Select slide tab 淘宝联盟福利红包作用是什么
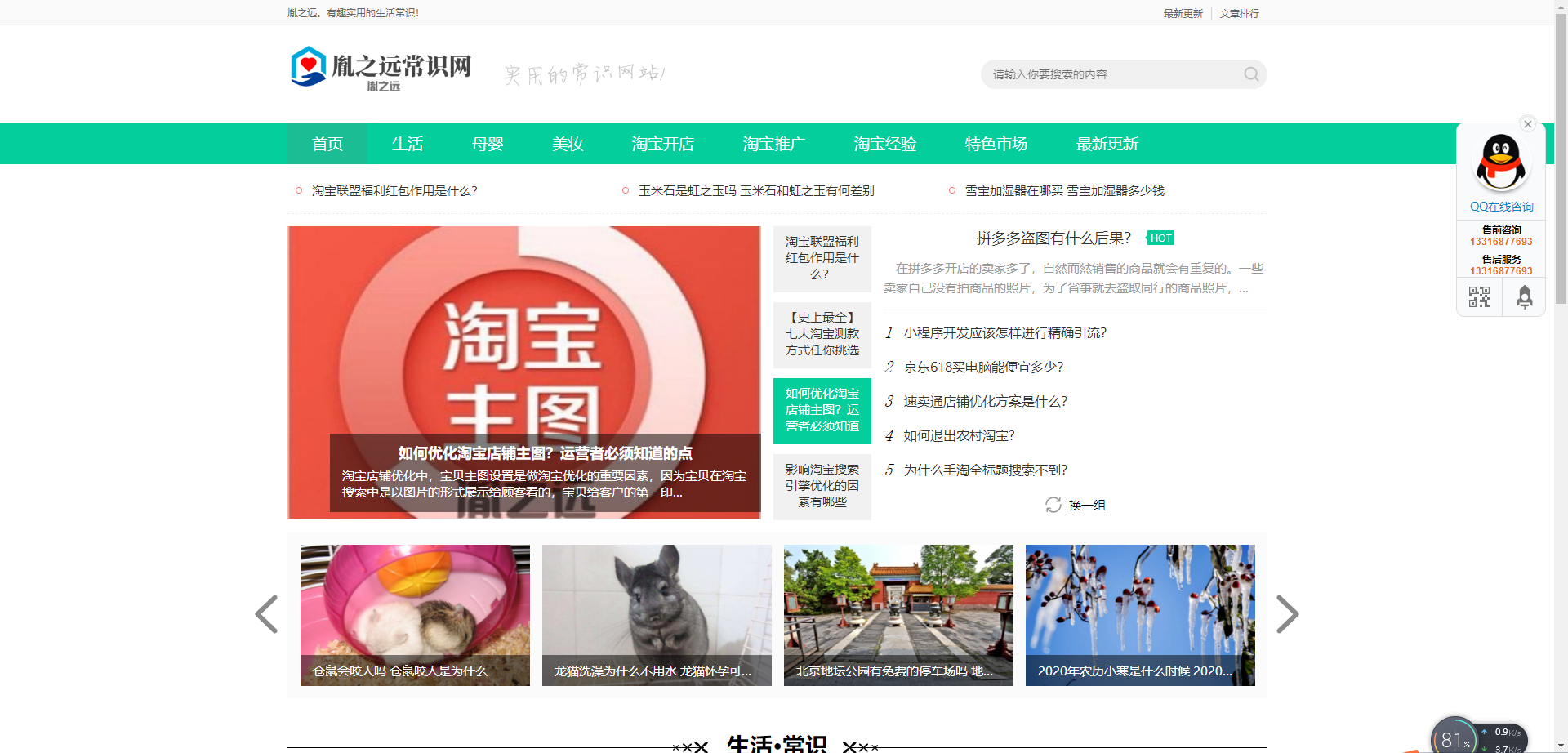Image resolution: width=1568 pixels, height=753 pixels. [822, 258]
